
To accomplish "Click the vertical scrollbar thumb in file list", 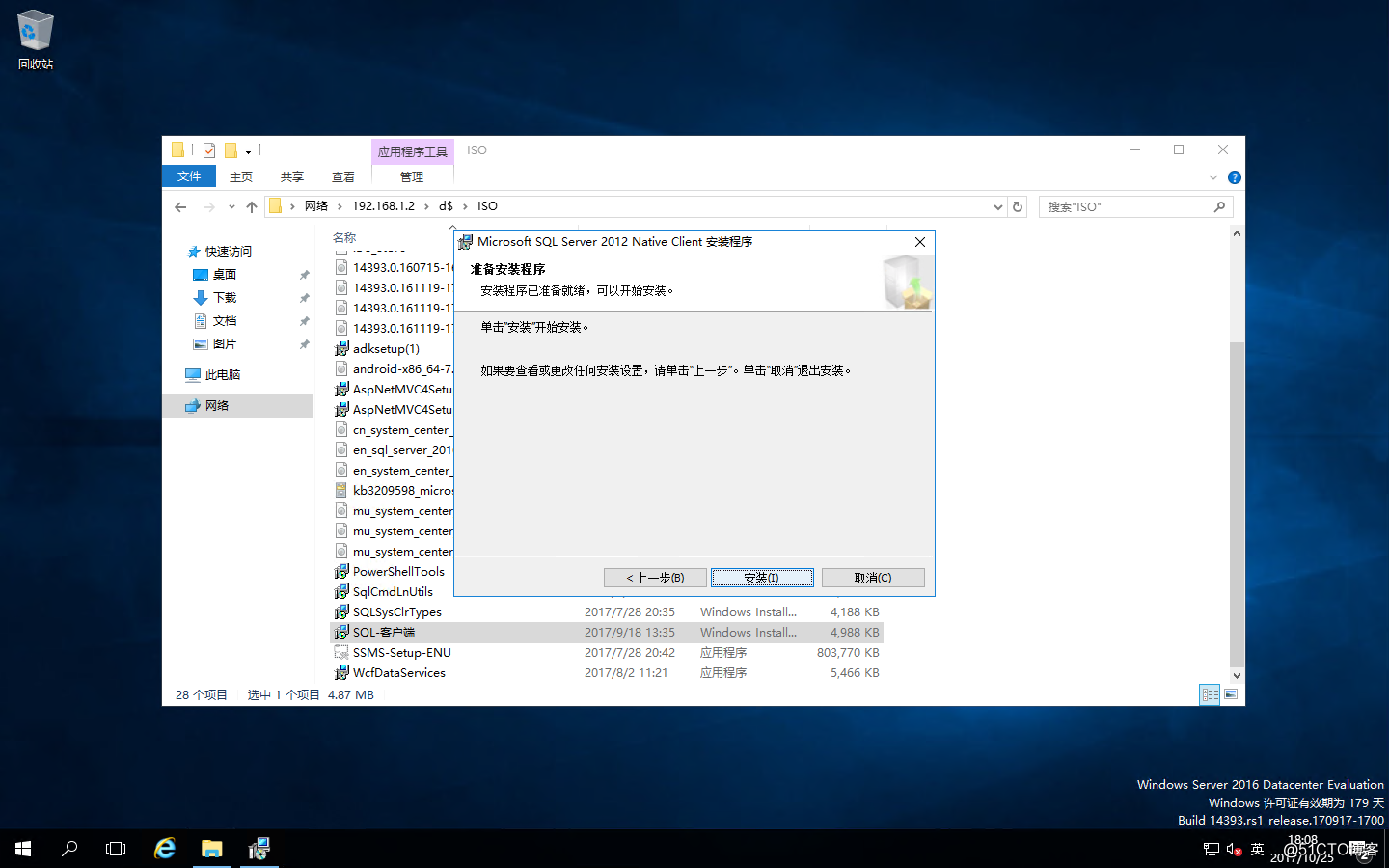I will [1237, 504].
